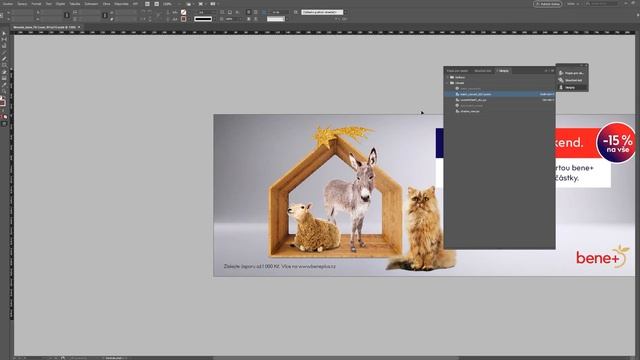Select the Direct Selection tool
Screen dimensions: 640x360
[4, 39]
